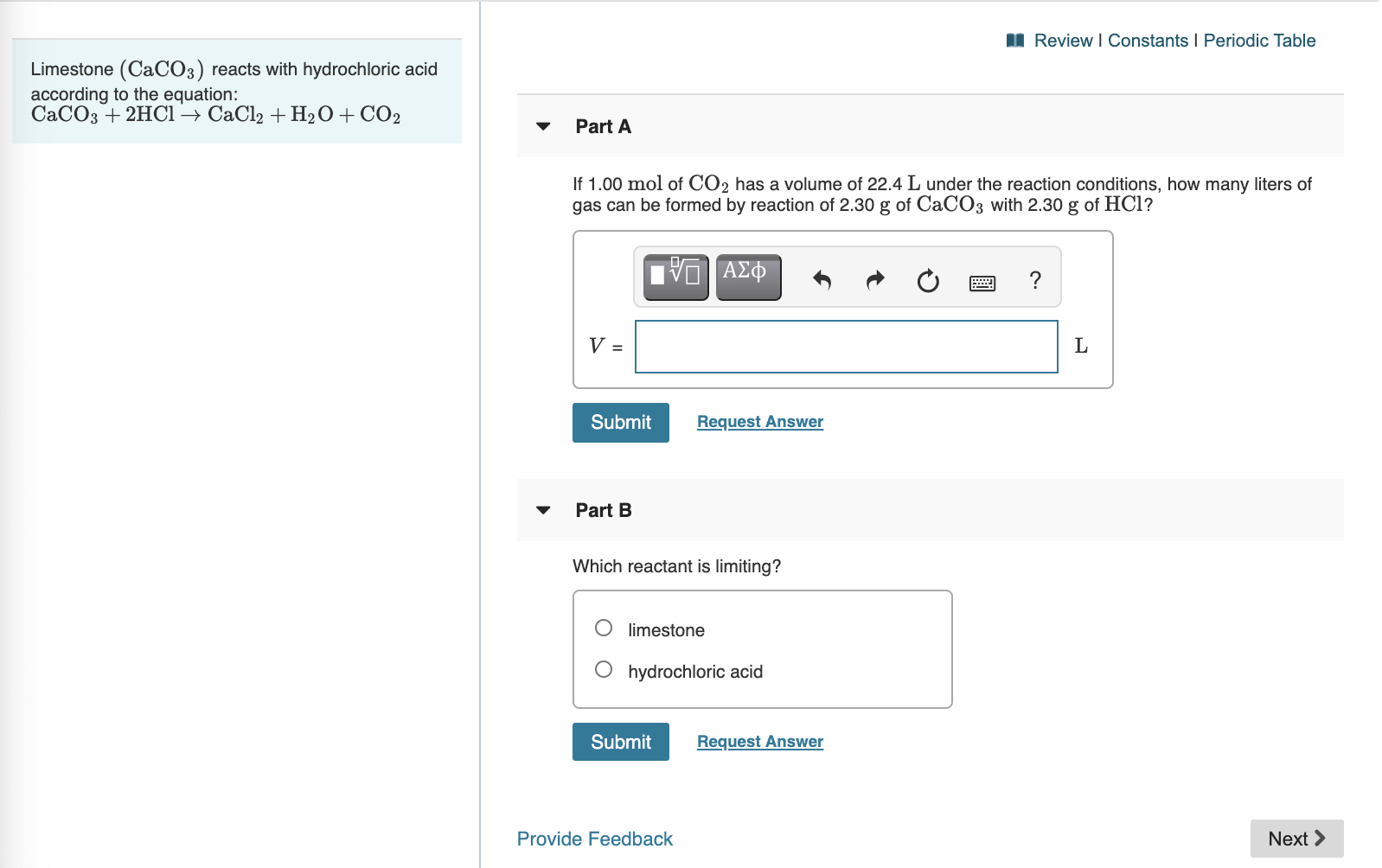The height and width of the screenshot is (868, 1382).
Task: Click the help question mark icon
Action: click(x=1035, y=278)
